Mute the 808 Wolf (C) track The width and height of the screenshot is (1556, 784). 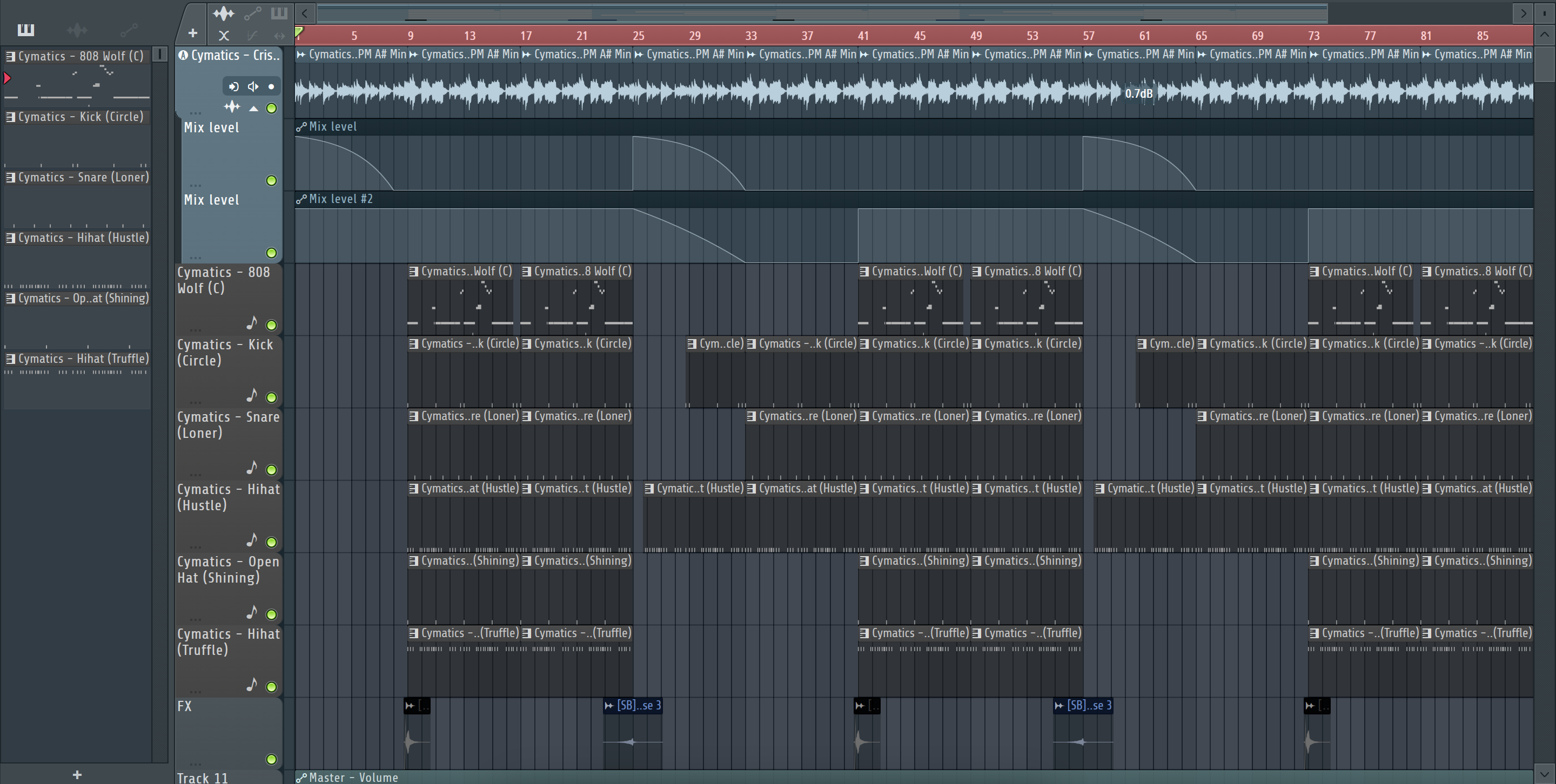pos(271,325)
